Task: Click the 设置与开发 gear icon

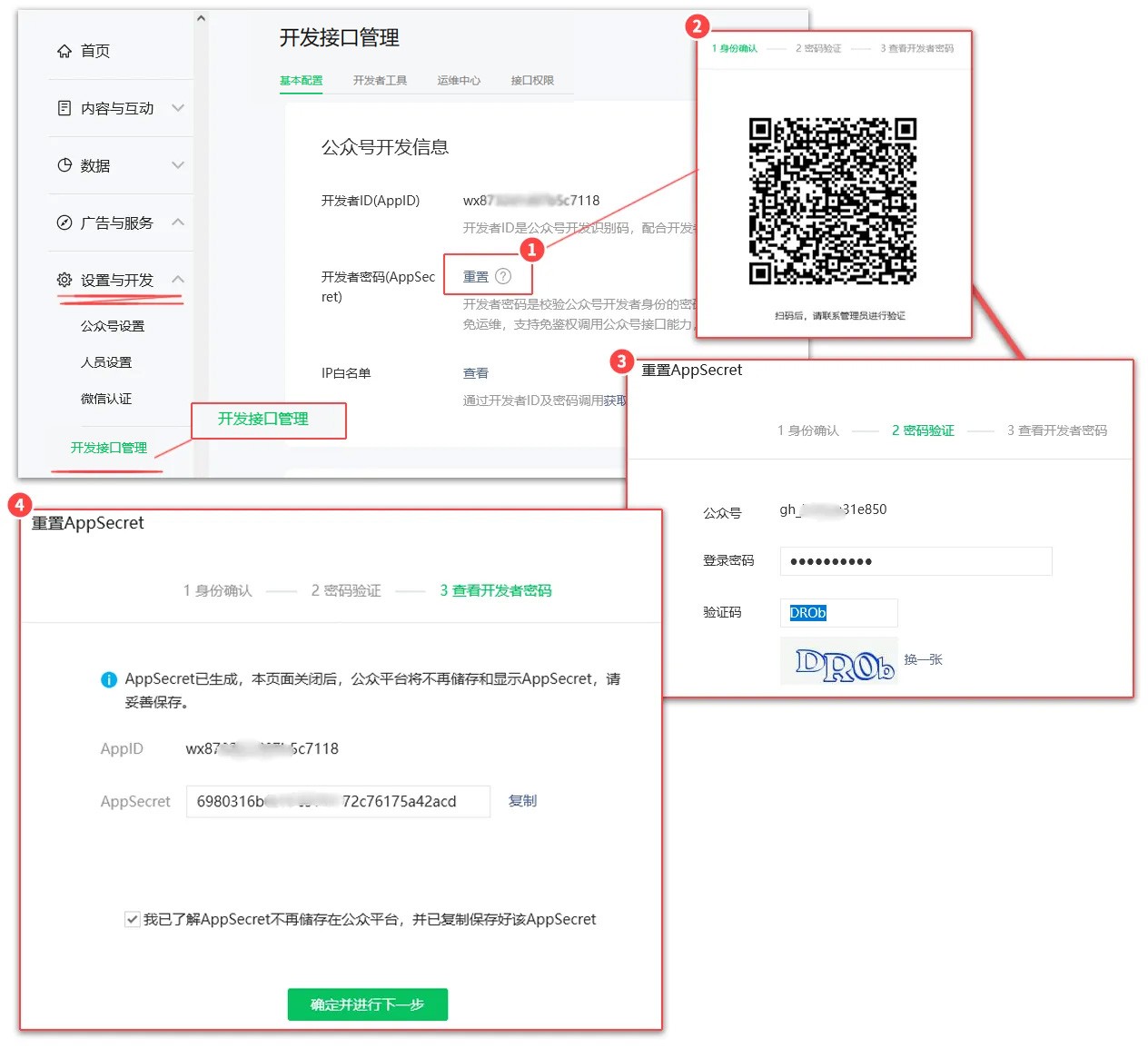Action: (64, 280)
